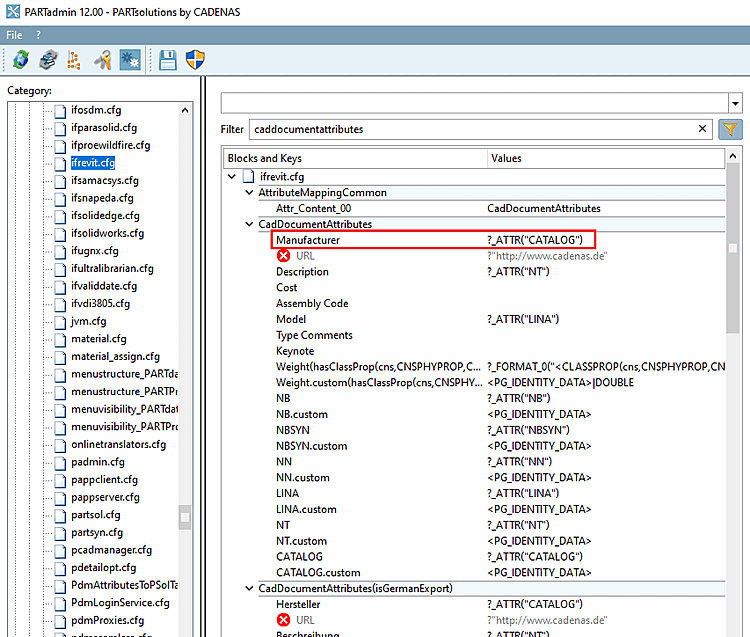Screen dimensions: 750x637
Task: Click the green globe refresh toolbar icon
Action: point(21,60)
